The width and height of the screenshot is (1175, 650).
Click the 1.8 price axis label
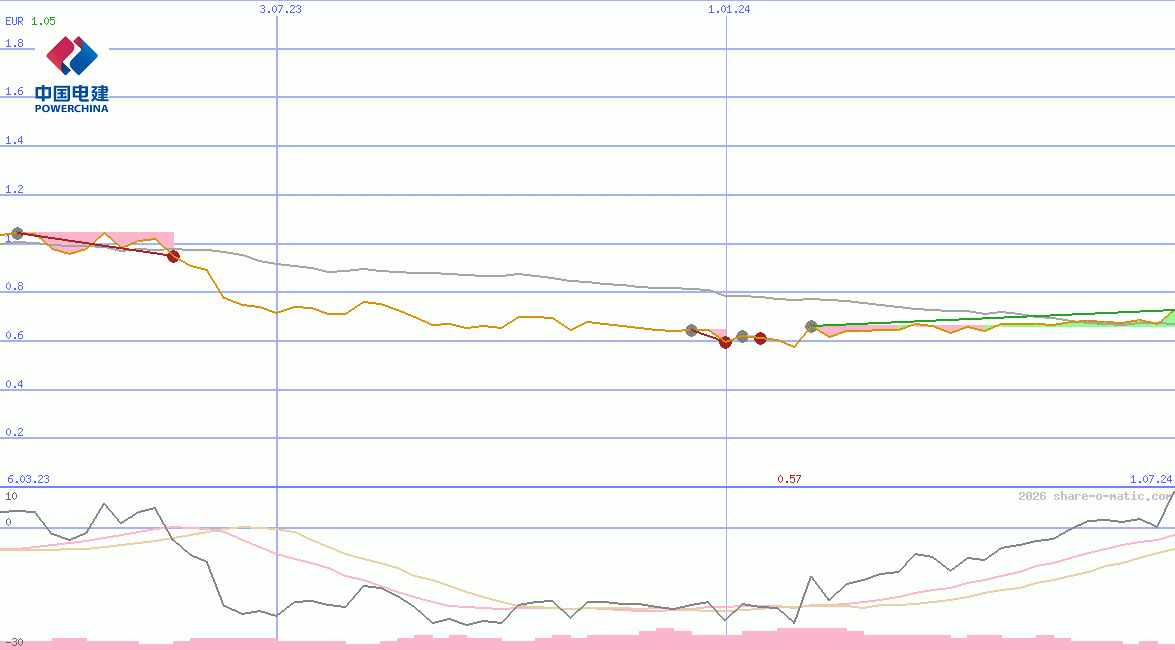point(14,44)
